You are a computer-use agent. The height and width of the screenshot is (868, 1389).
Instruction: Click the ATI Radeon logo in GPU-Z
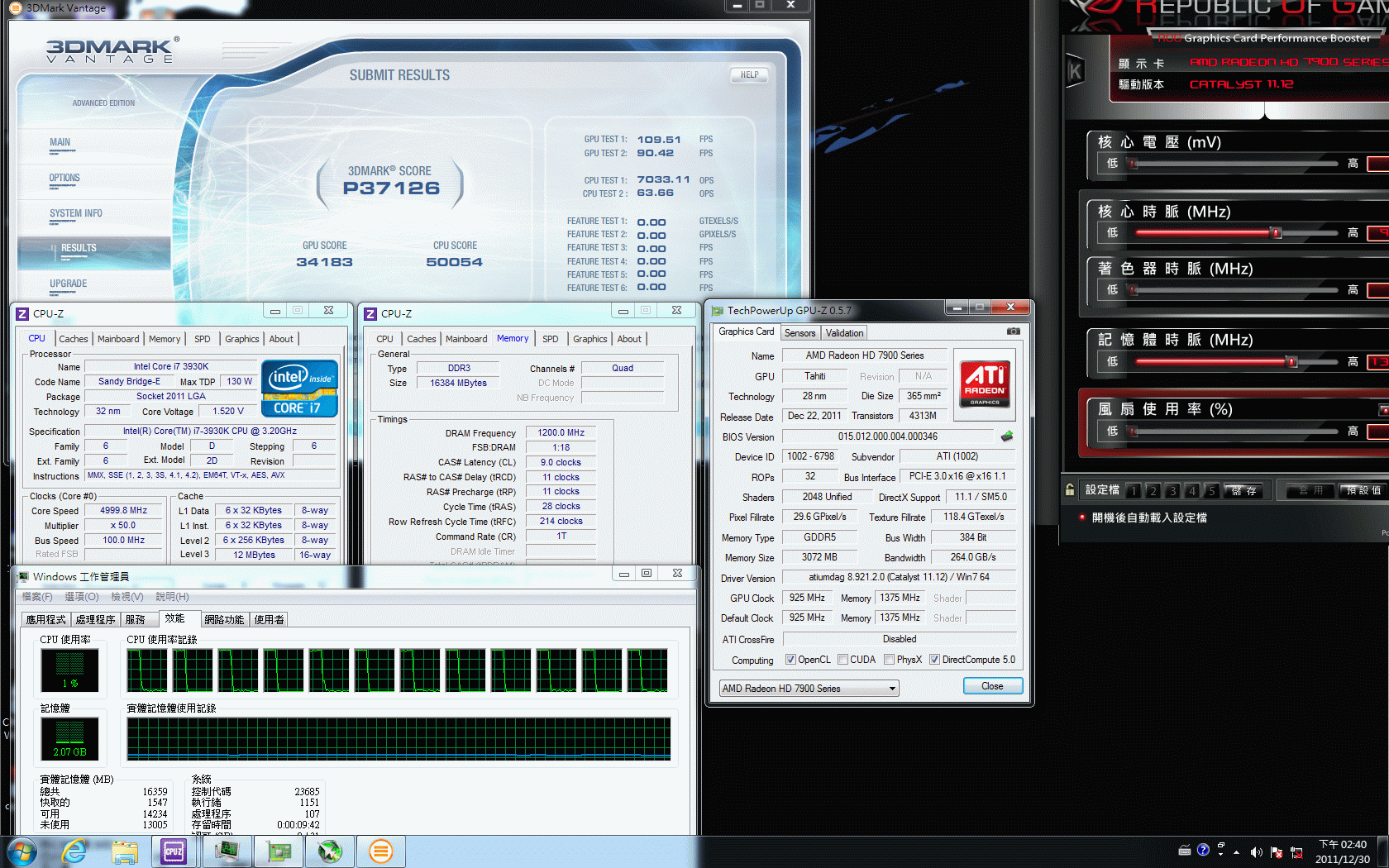(x=984, y=384)
